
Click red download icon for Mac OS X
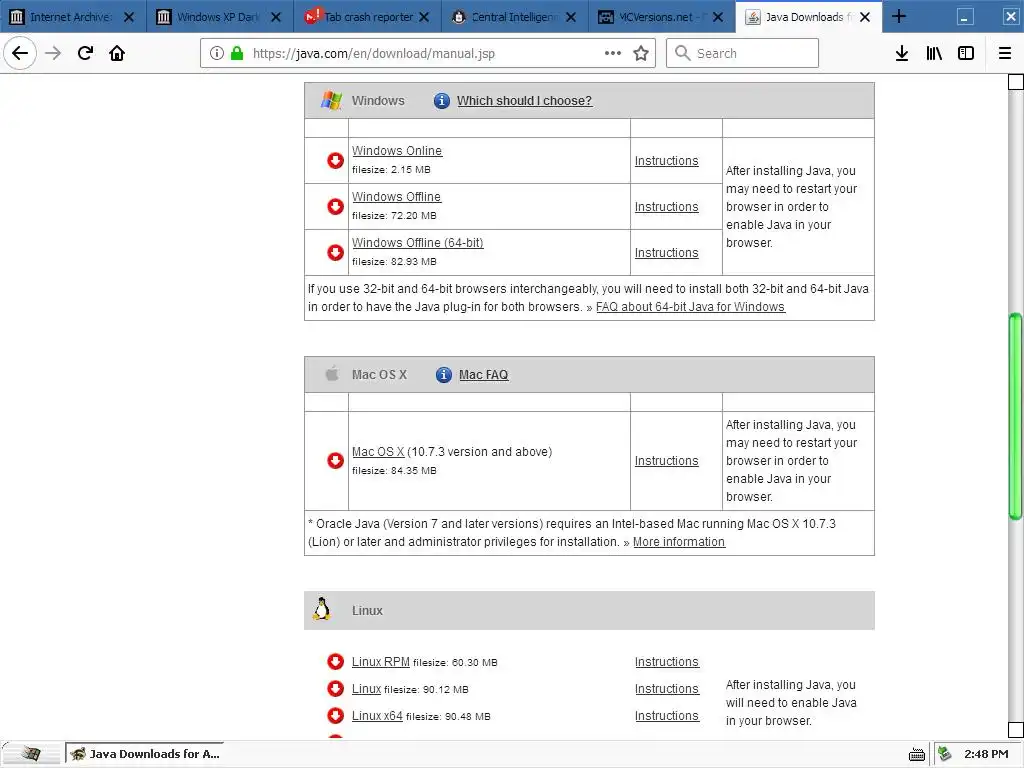click(x=336, y=460)
